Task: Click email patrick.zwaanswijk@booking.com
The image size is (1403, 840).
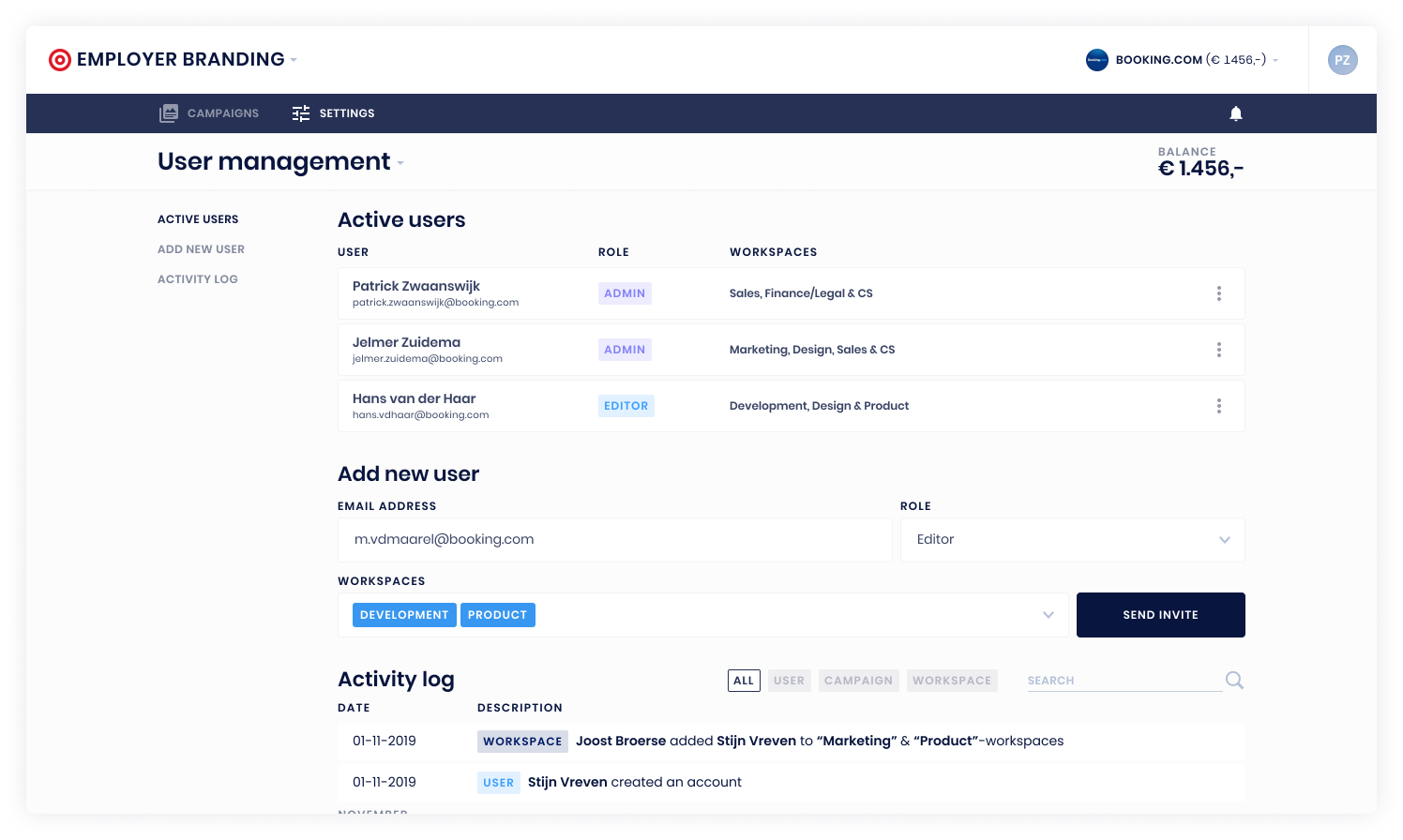Action: (435, 303)
